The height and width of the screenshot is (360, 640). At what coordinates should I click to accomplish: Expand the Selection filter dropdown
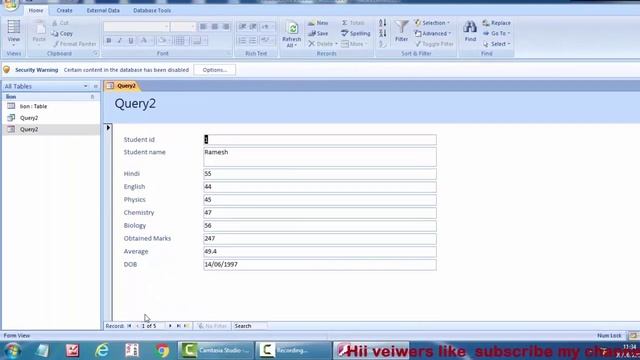point(432,23)
